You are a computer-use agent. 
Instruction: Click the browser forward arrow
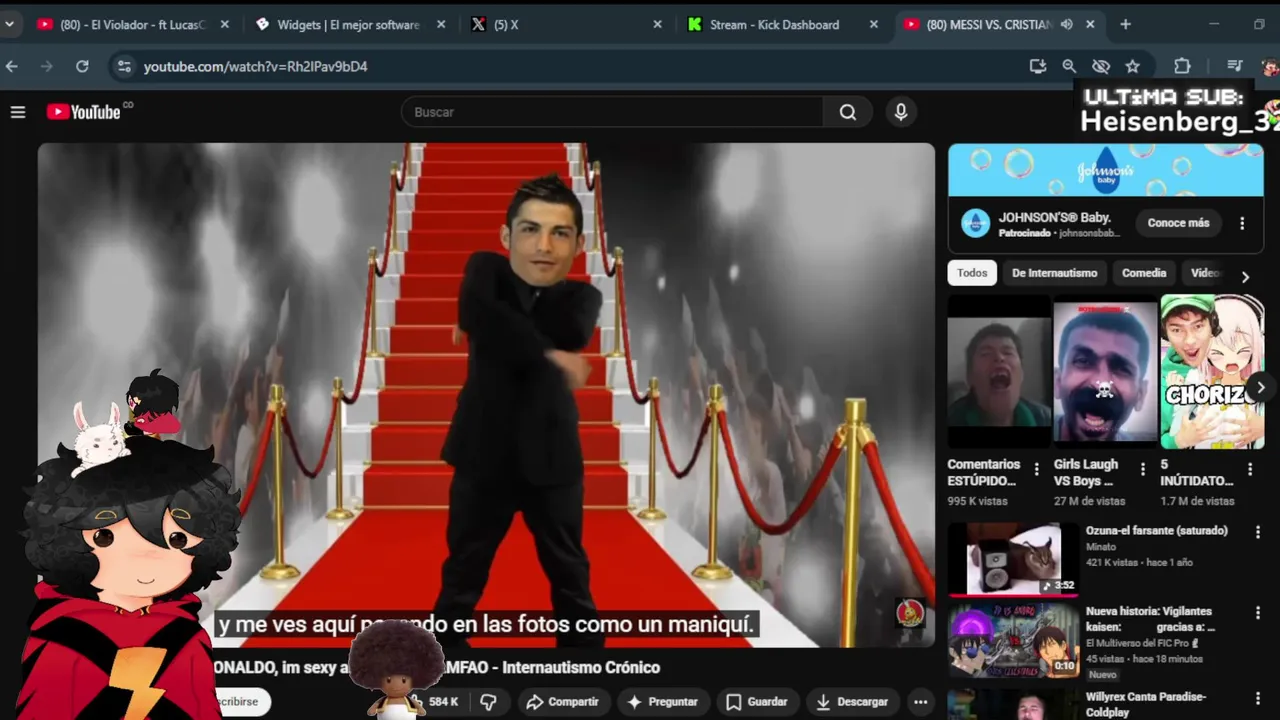(x=46, y=66)
